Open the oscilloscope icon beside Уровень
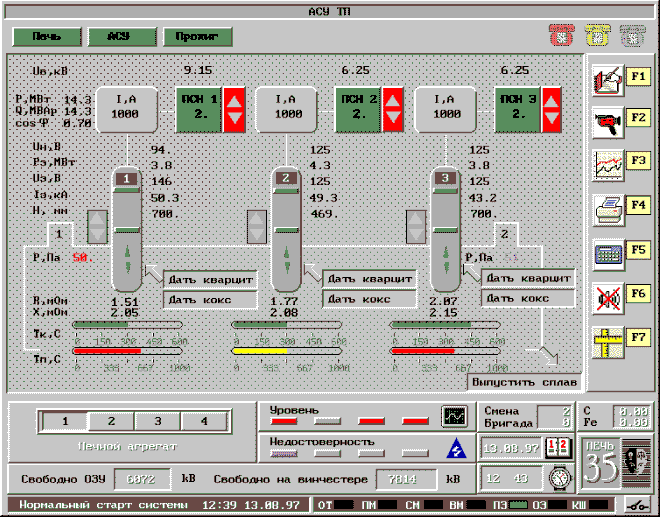The image size is (660, 517). click(455, 415)
